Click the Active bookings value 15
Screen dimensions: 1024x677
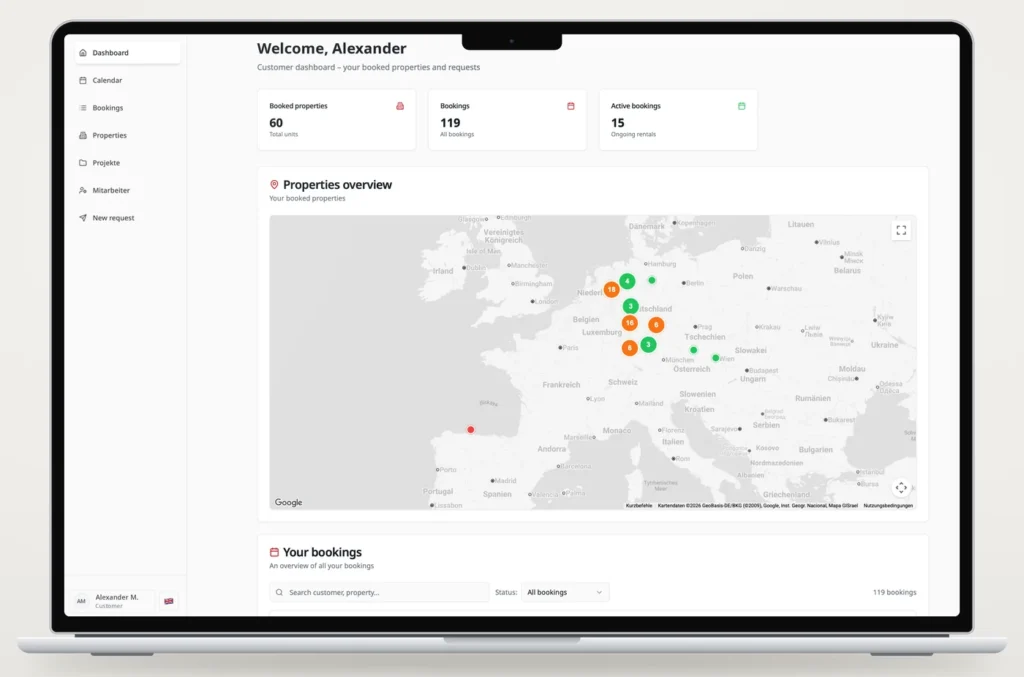pos(618,123)
